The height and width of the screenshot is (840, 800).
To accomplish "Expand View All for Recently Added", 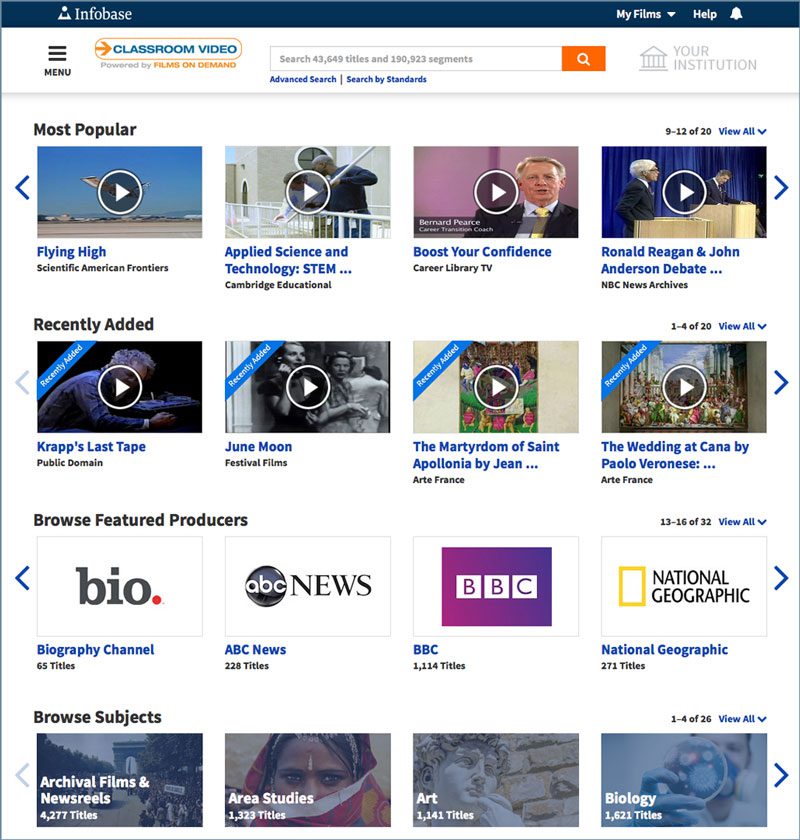I will pyautogui.click(x=743, y=326).
